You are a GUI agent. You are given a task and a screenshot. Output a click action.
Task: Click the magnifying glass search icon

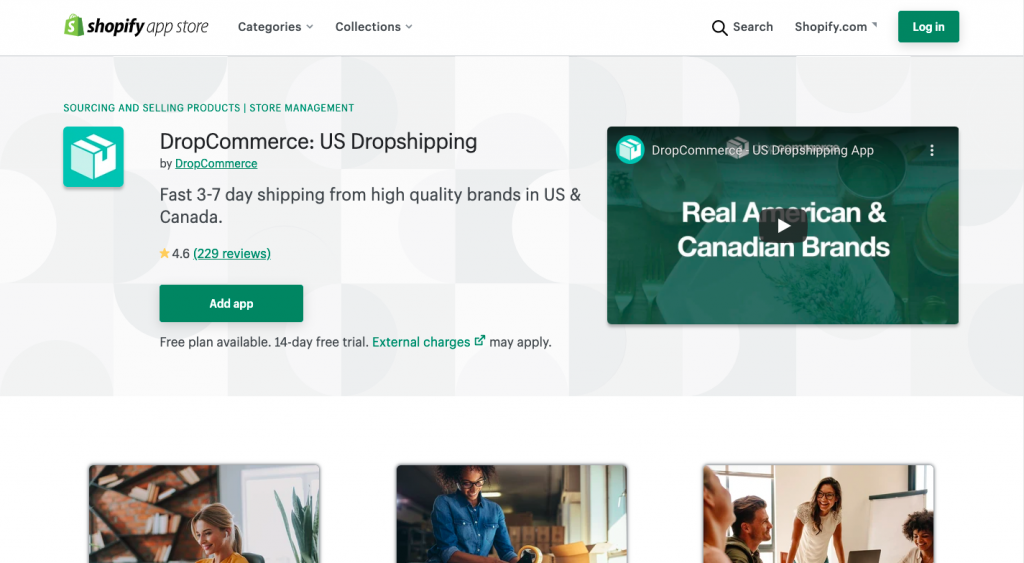click(x=719, y=27)
